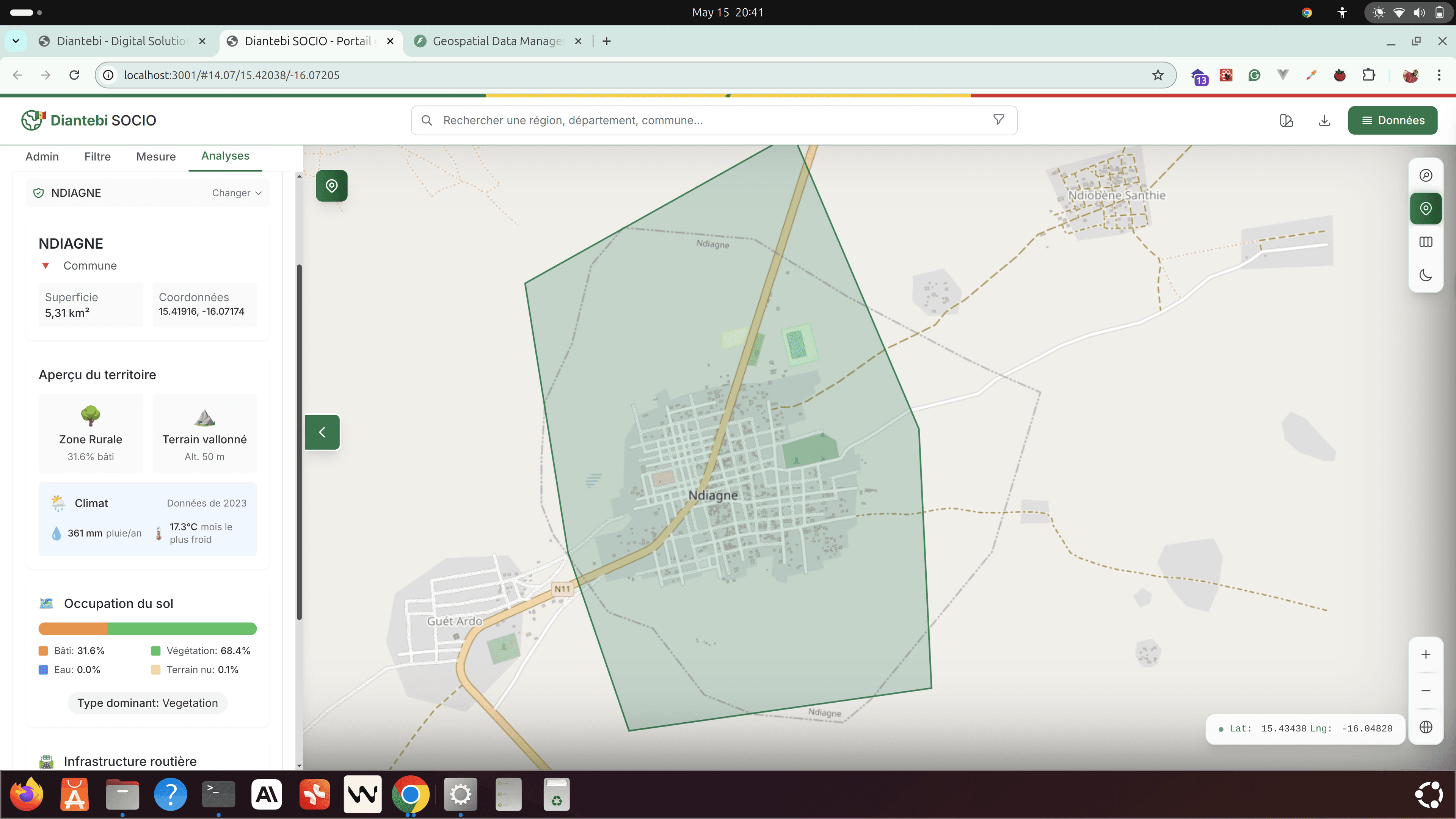Open the filter funnel in the search bar

point(999,120)
